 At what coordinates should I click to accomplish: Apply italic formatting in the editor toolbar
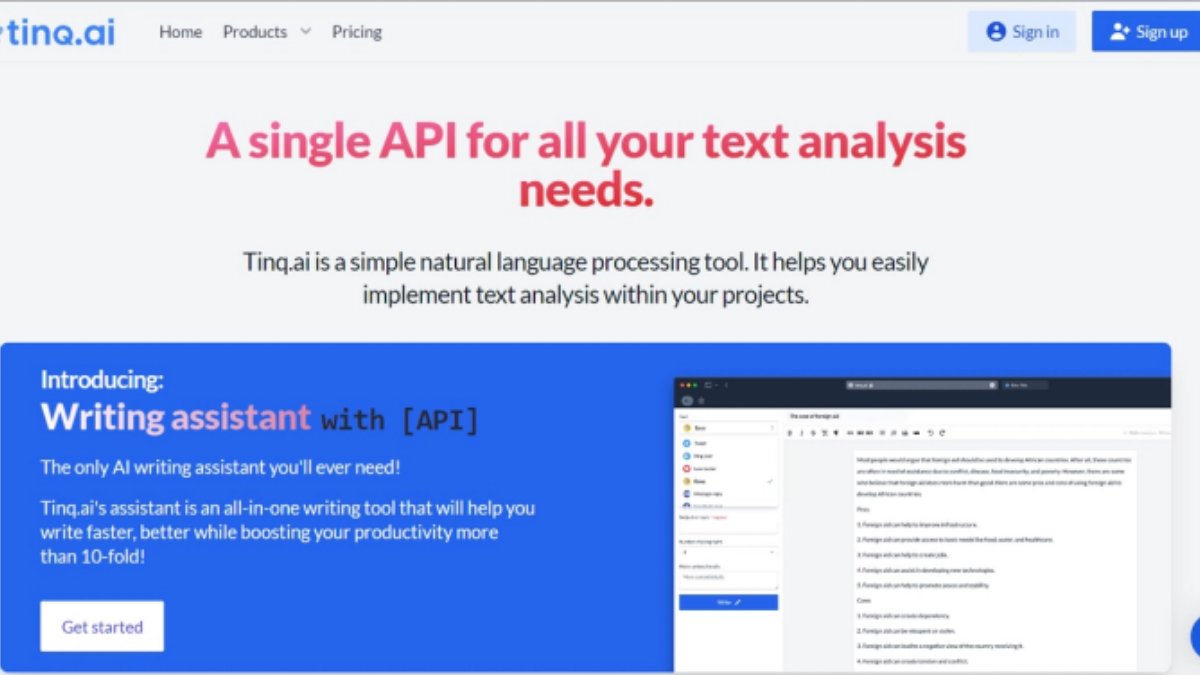(x=802, y=432)
